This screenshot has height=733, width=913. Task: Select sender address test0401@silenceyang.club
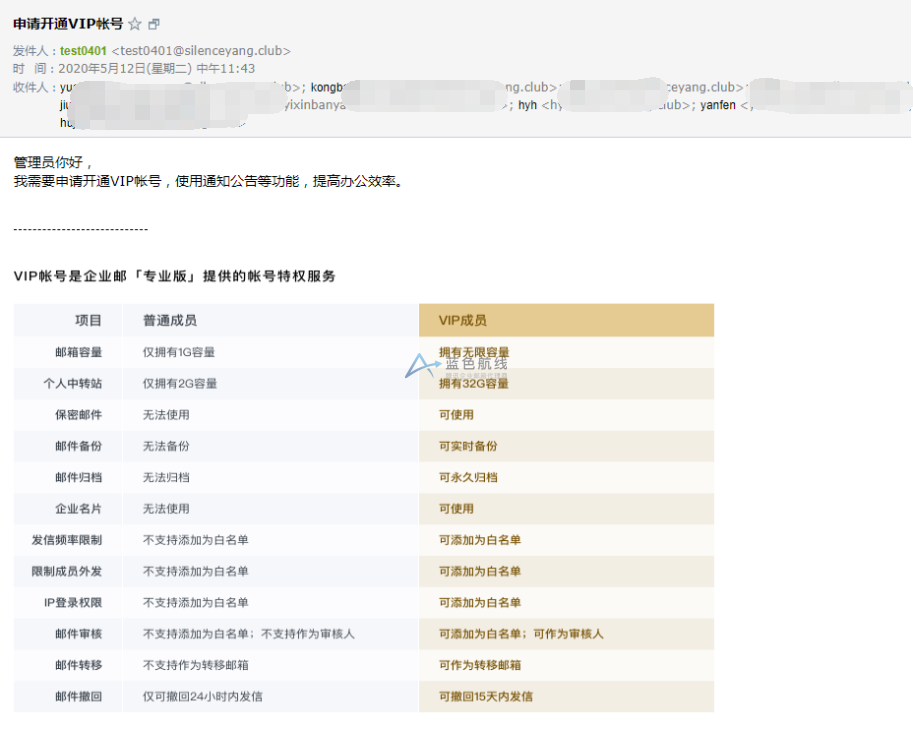pos(201,51)
